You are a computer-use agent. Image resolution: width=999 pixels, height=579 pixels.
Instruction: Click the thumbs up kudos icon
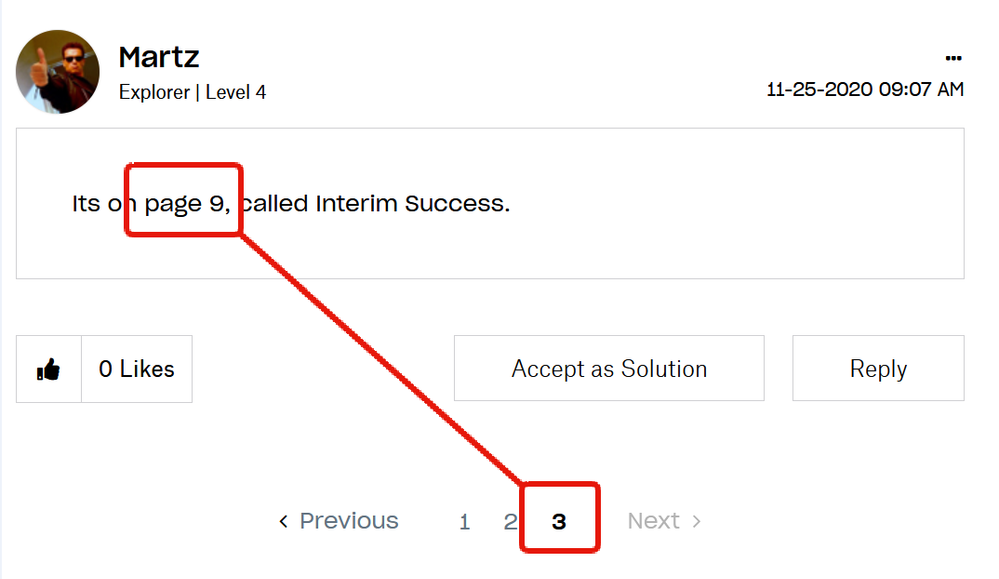(x=48, y=370)
